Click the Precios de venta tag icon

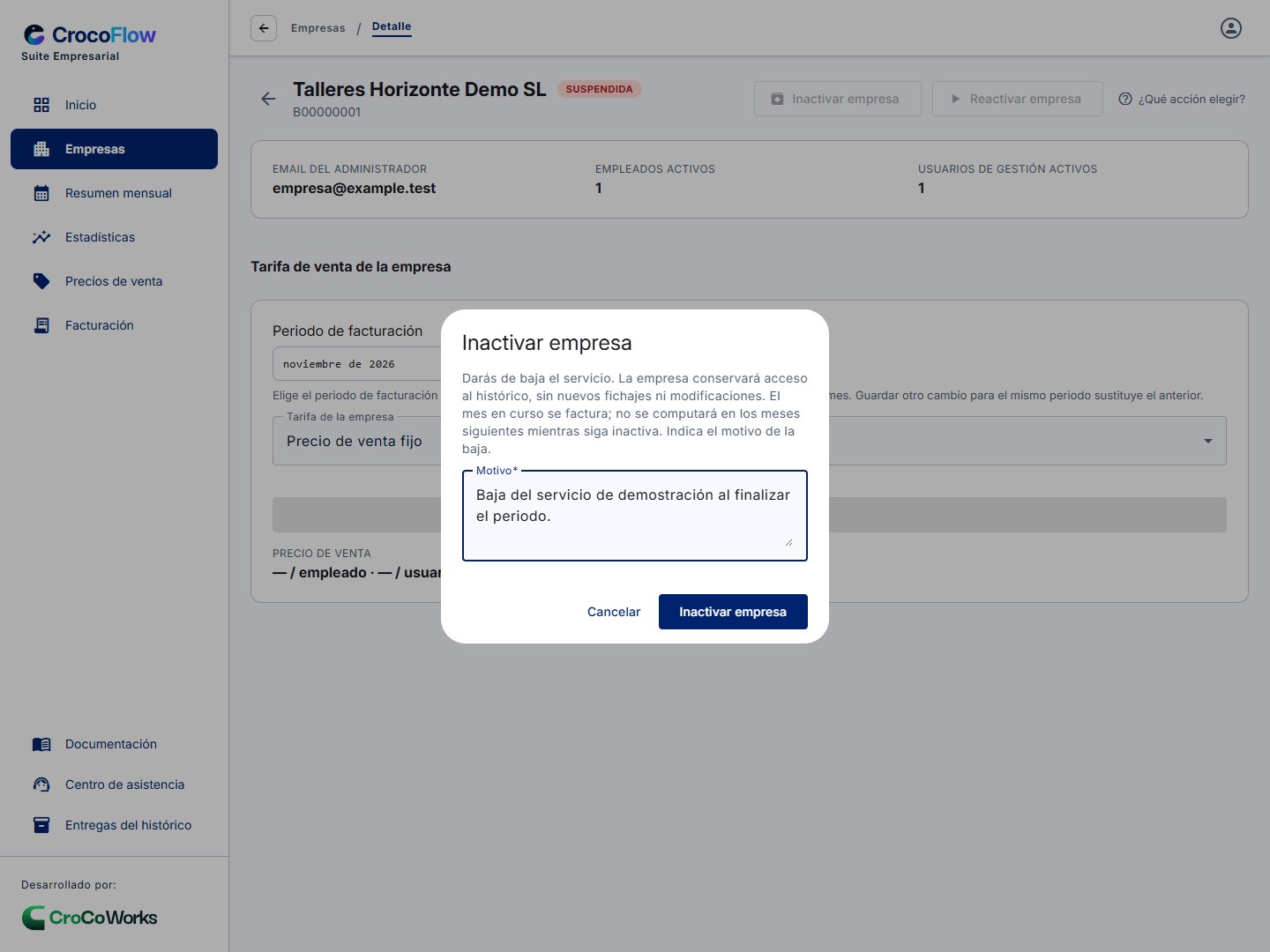[41, 281]
